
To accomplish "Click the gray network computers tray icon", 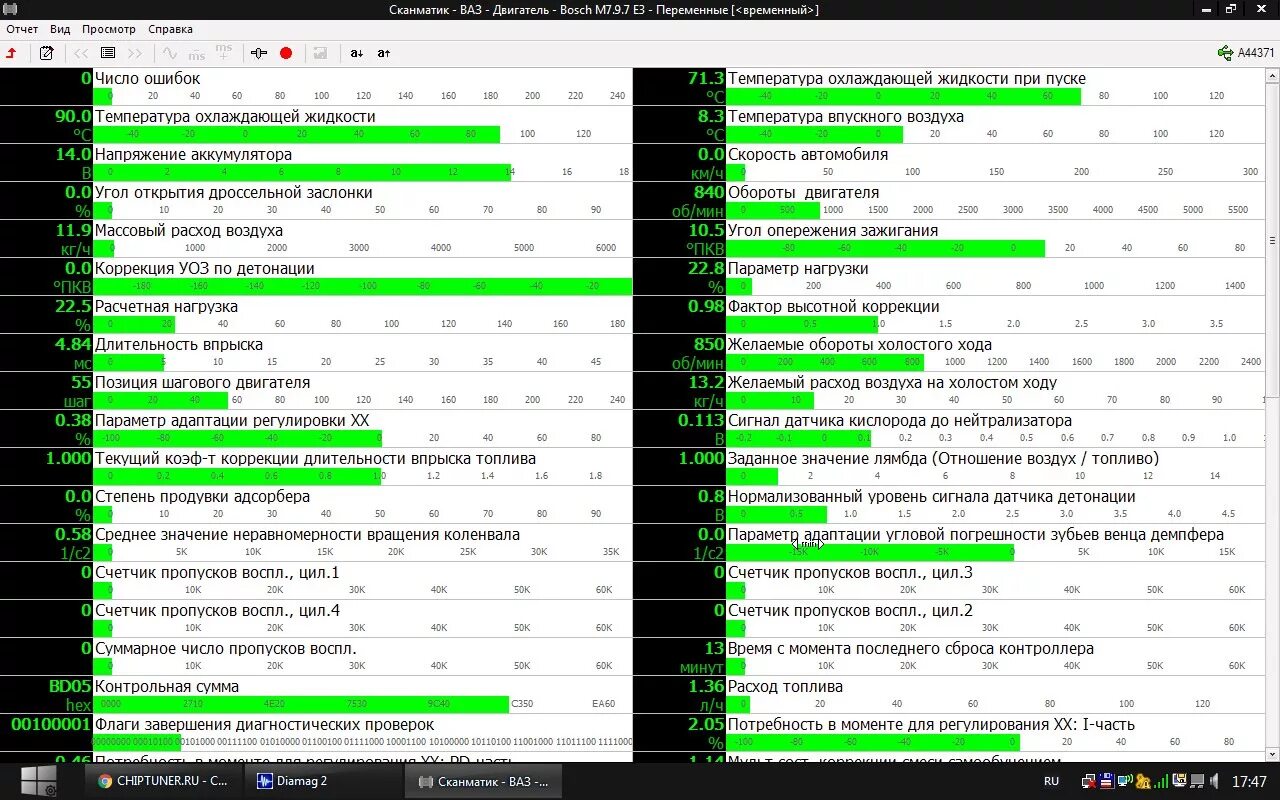I will click(x=1197, y=781).
